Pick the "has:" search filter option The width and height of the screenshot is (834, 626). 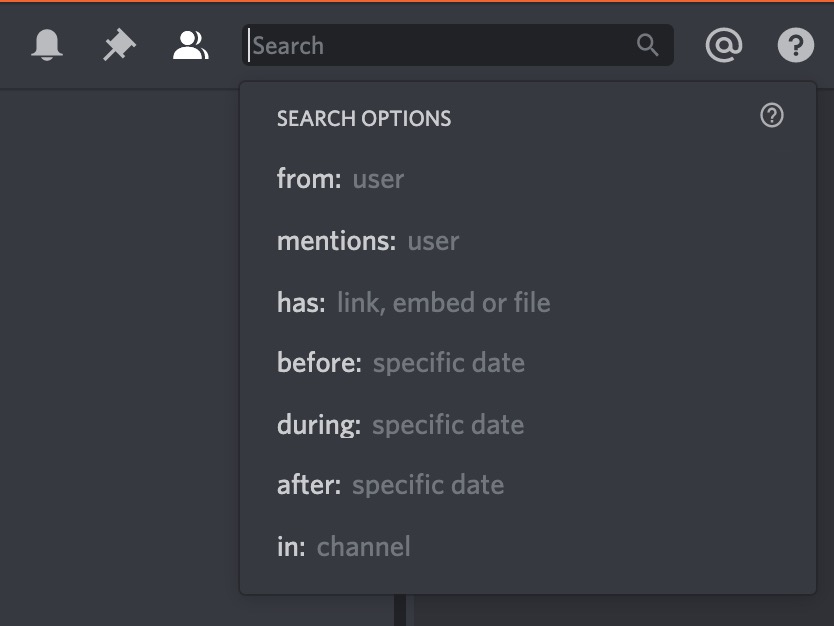point(301,303)
